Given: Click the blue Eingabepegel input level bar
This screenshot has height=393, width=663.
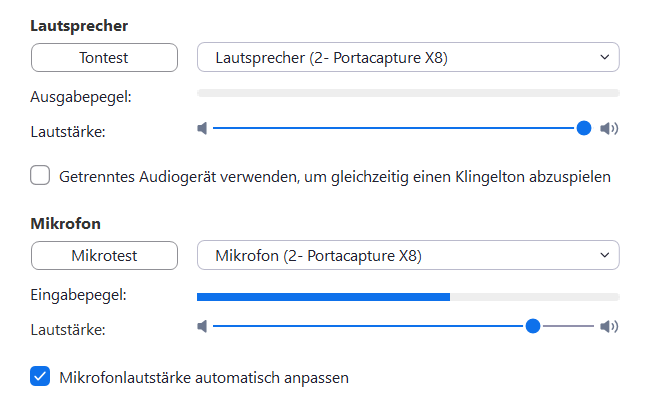Looking at the screenshot, I should click(323, 297).
